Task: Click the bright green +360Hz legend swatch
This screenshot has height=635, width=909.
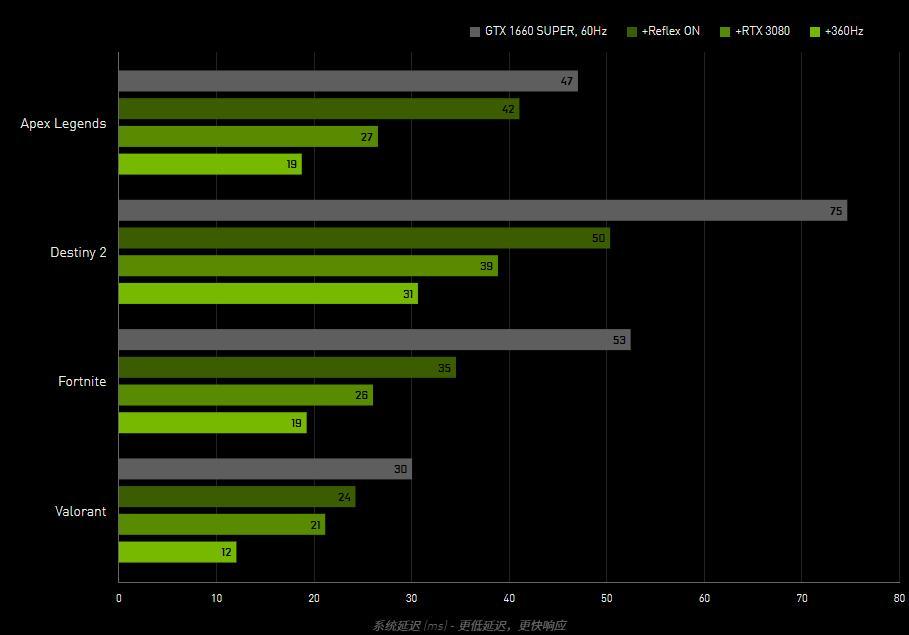Action: (815, 32)
